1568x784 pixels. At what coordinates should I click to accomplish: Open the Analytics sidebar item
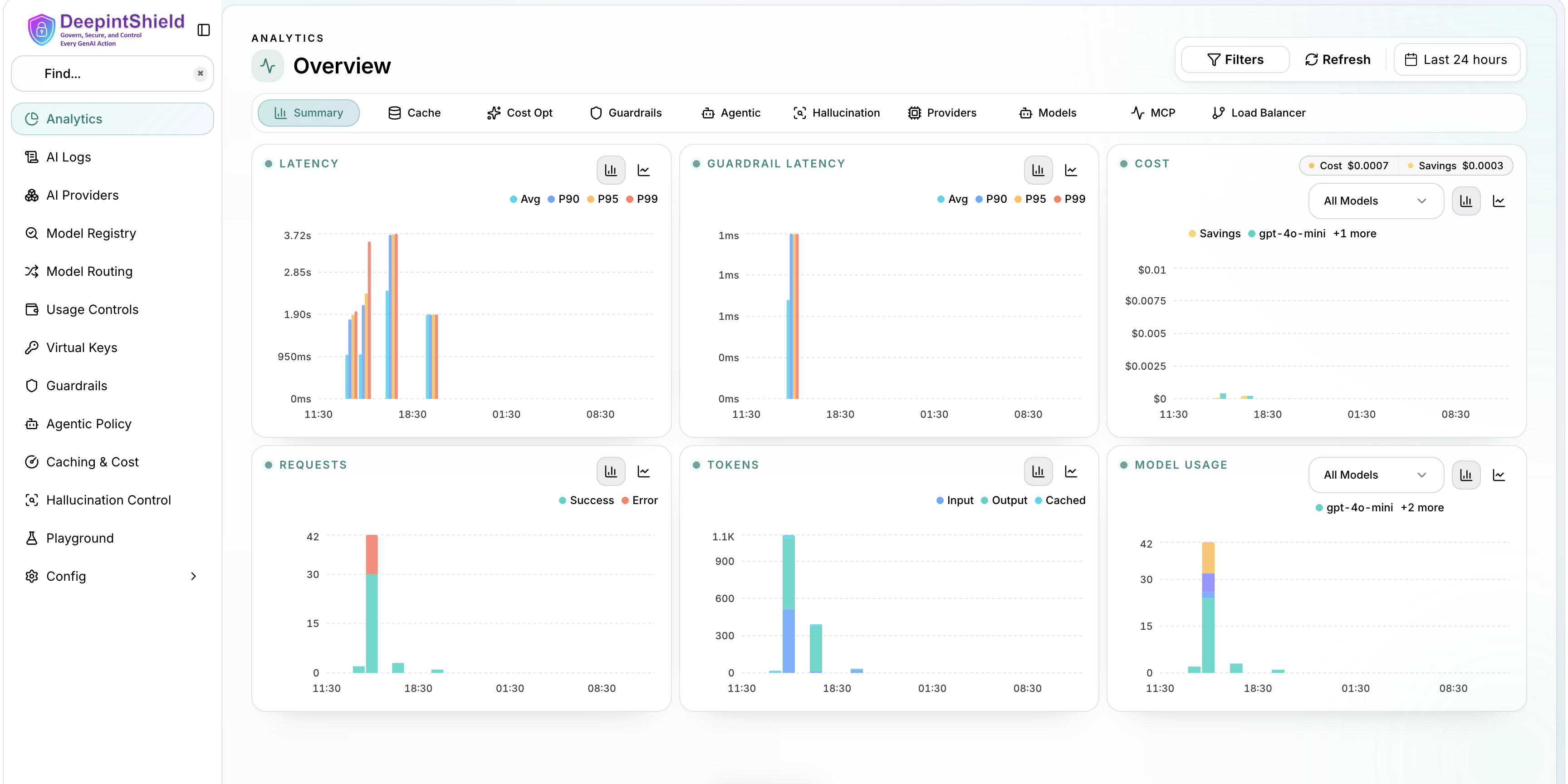click(113, 119)
